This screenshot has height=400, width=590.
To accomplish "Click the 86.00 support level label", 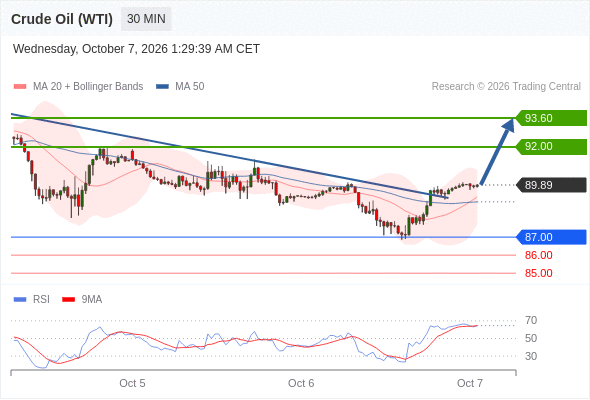I will point(538,255).
